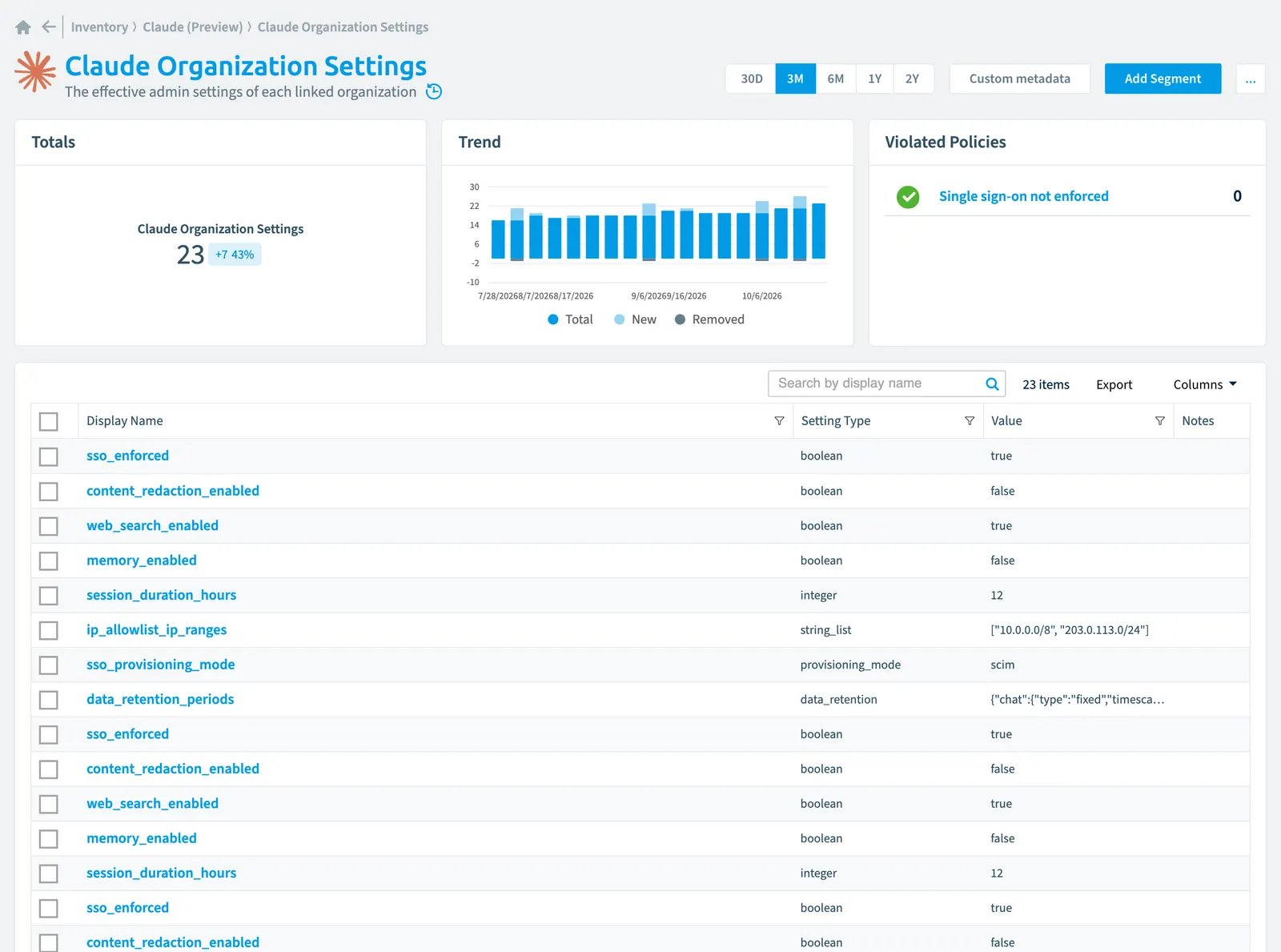Click the search magnifier icon

click(x=992, y=384)
